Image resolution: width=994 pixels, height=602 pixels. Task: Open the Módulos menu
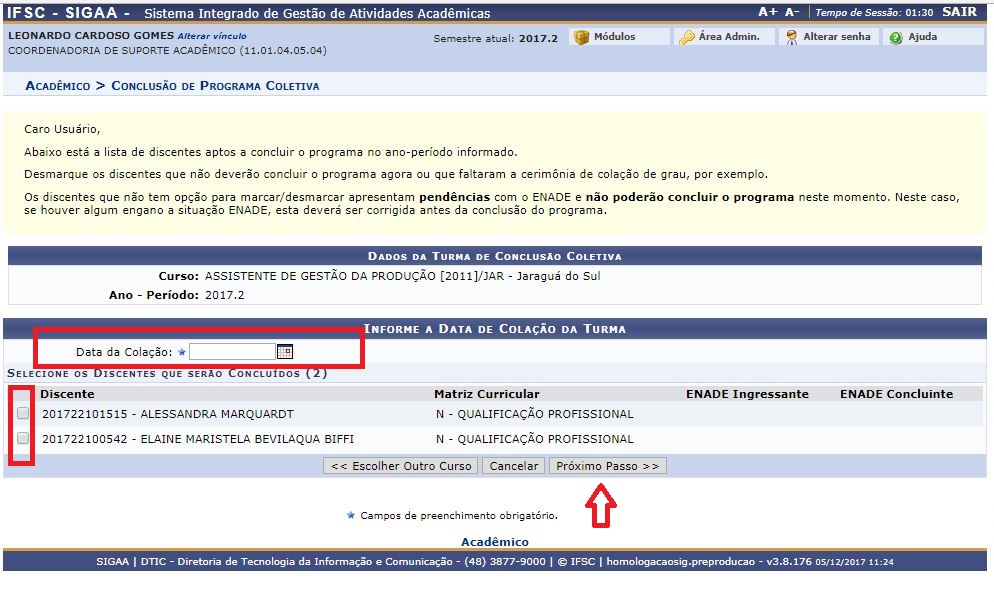(614, 37)
